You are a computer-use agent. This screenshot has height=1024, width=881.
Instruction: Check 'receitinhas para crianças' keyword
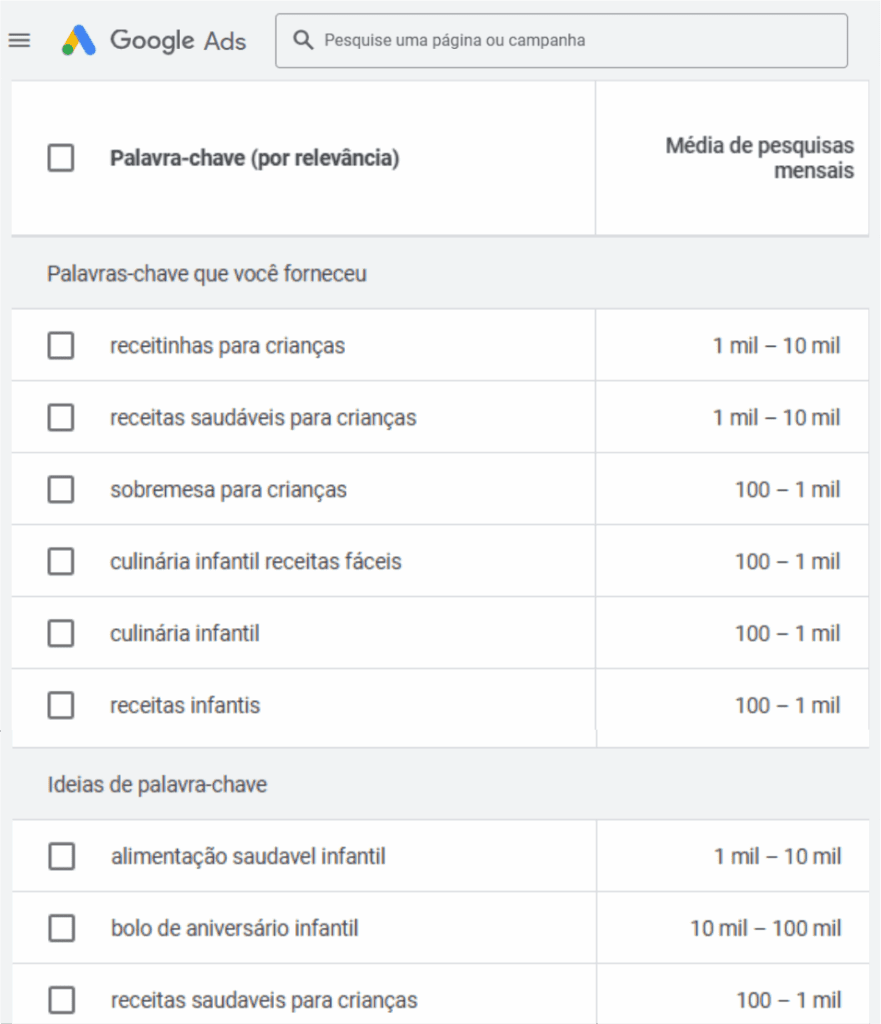61,346
